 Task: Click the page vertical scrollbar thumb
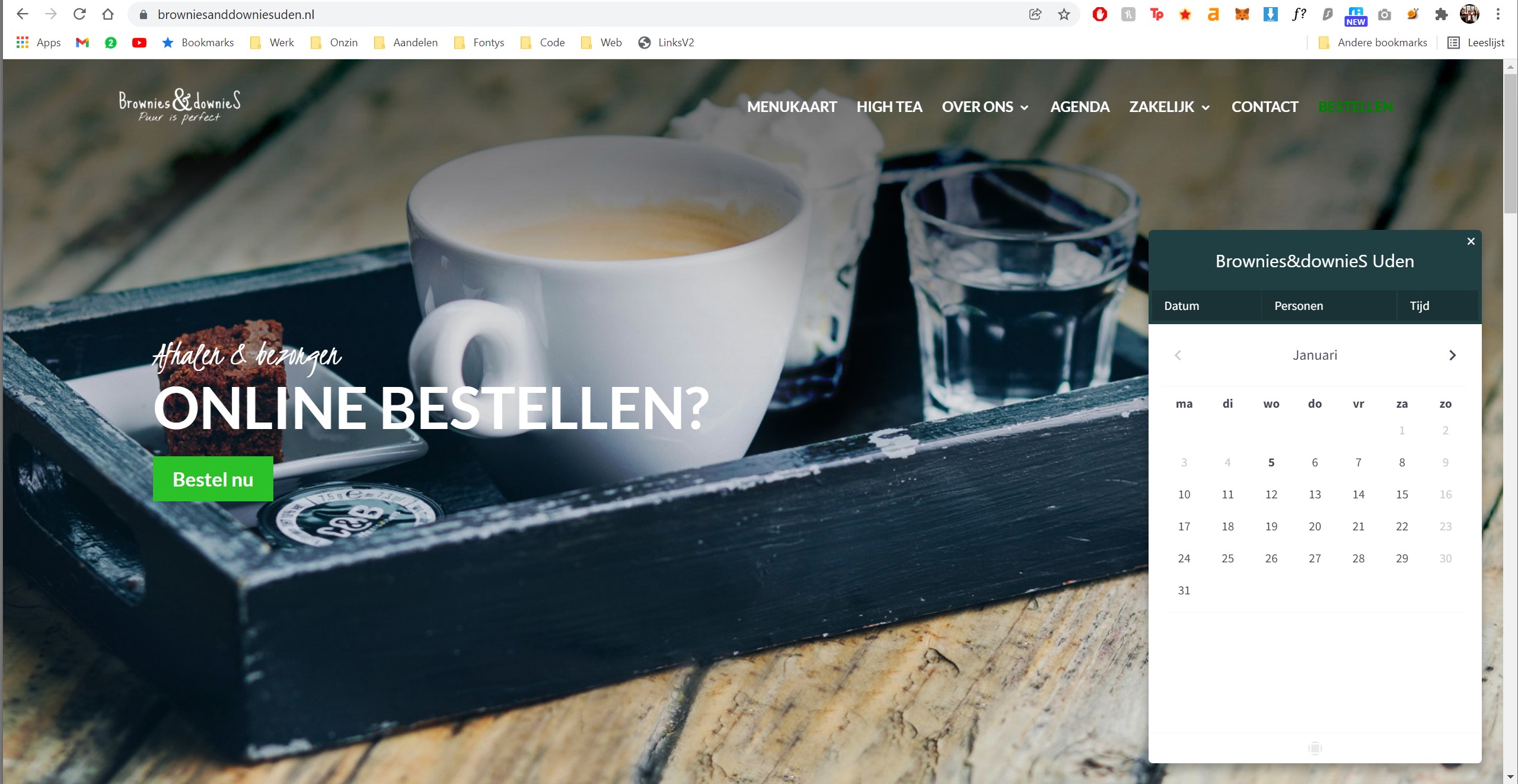click(1510, 142)
